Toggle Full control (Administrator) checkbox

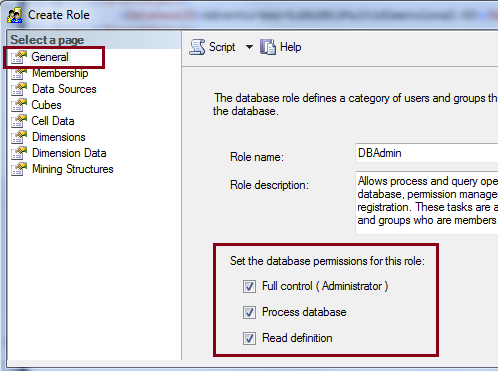249,286
